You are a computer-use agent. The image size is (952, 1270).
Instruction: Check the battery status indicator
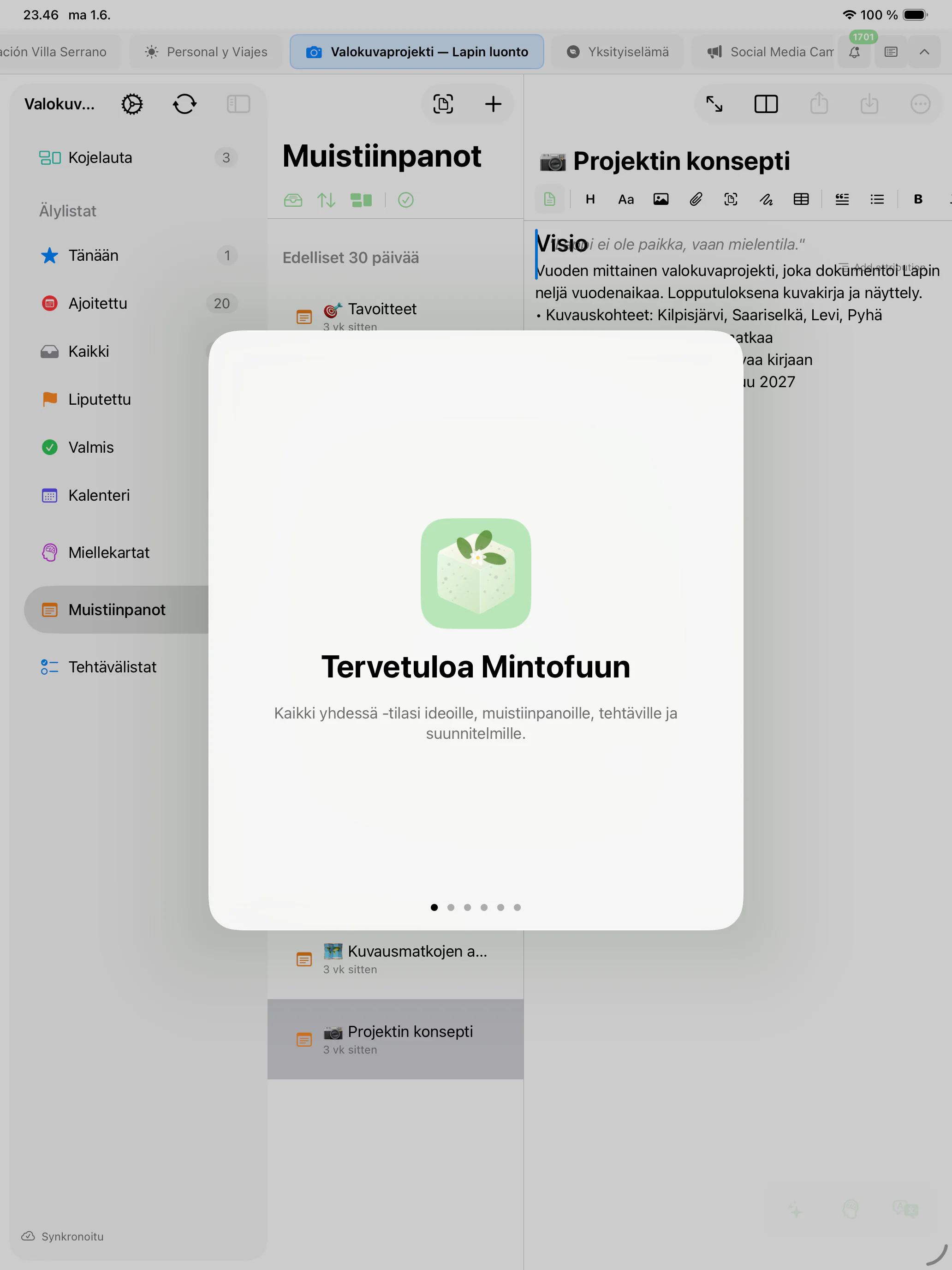(915, 15)
